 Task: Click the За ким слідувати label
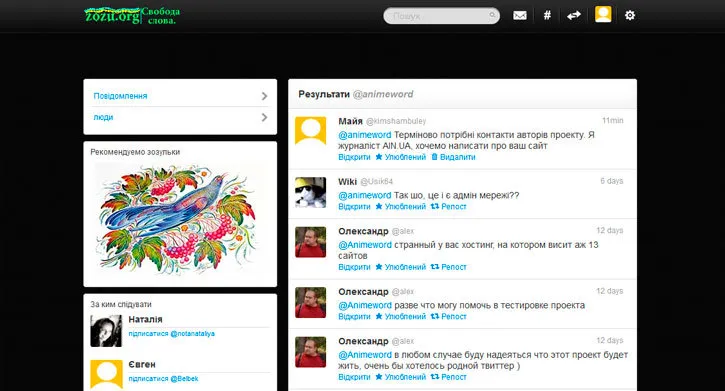pos(121,305)
